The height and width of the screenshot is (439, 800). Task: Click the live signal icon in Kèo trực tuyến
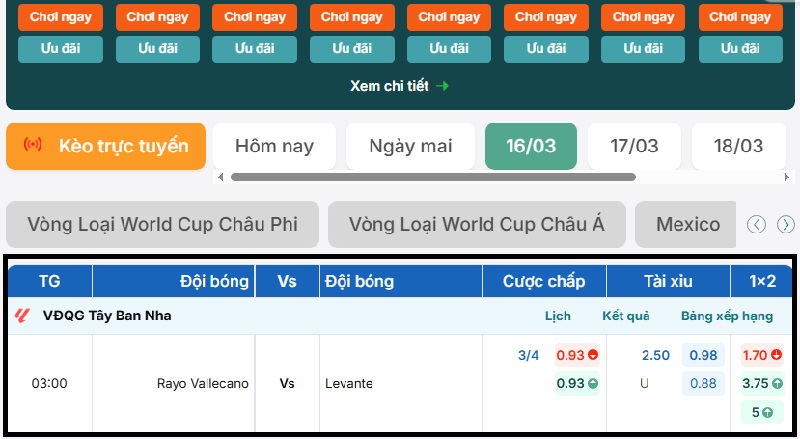(33, 146)
